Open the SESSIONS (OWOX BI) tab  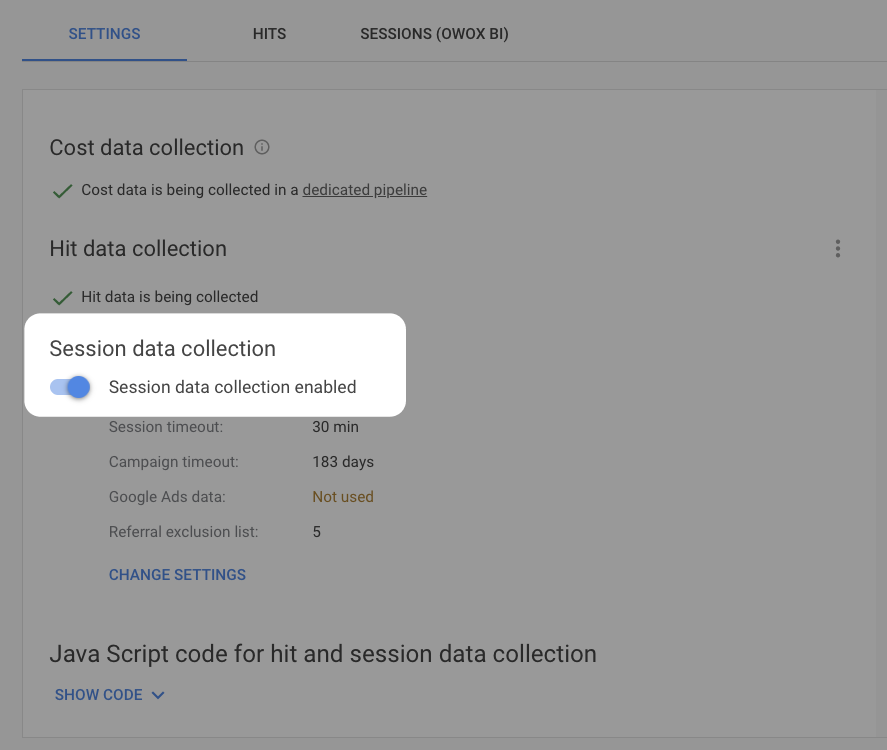coord(433,33)
